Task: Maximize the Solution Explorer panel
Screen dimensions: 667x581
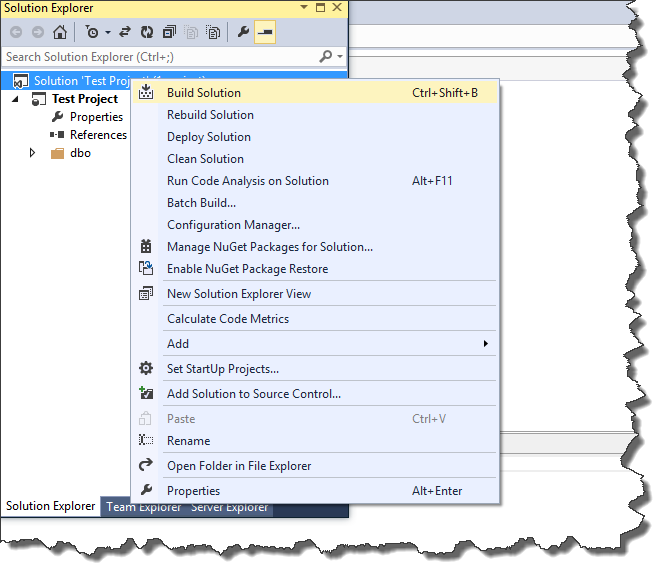Action: (320, 7)
